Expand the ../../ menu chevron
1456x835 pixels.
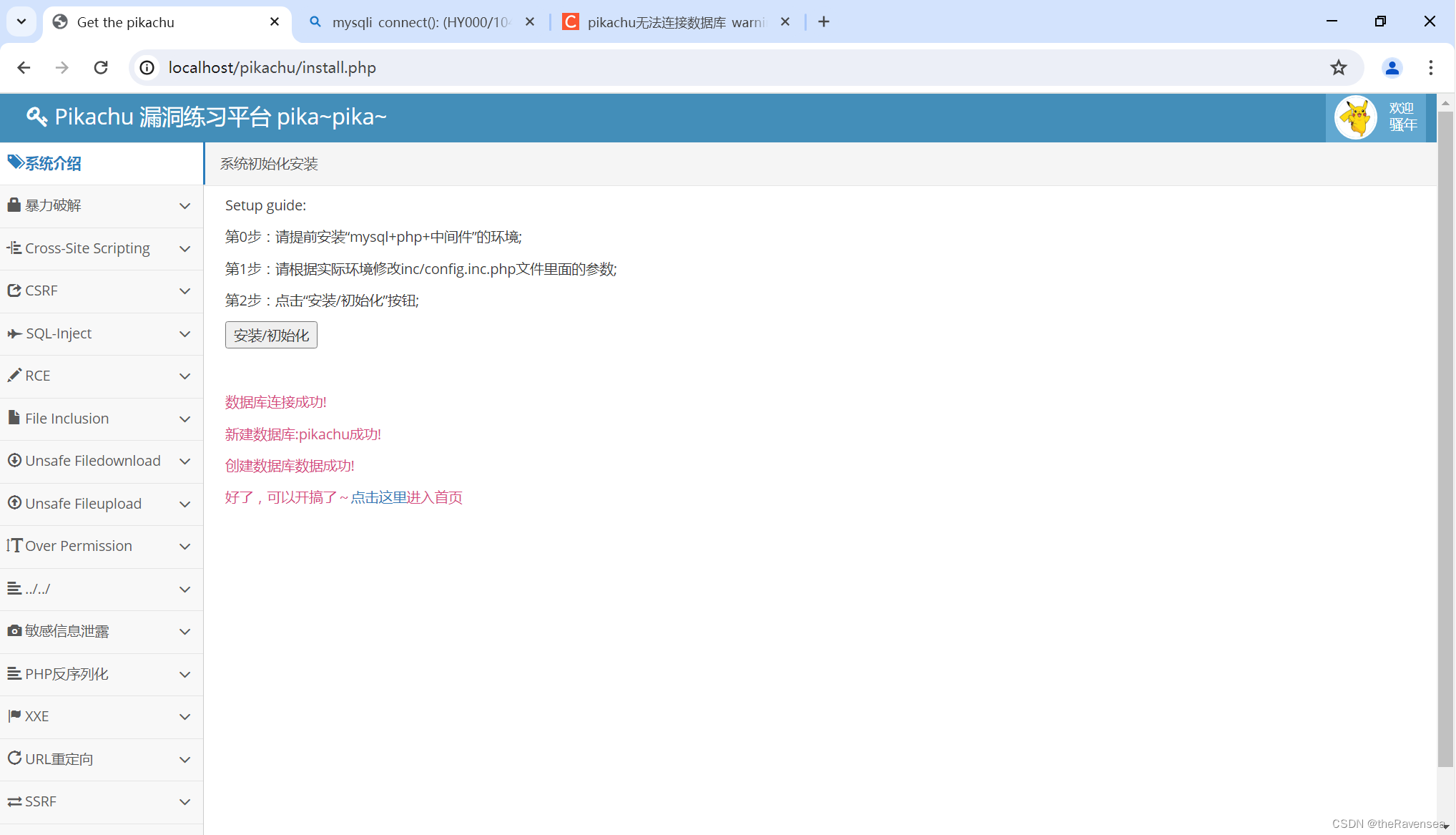185,590
